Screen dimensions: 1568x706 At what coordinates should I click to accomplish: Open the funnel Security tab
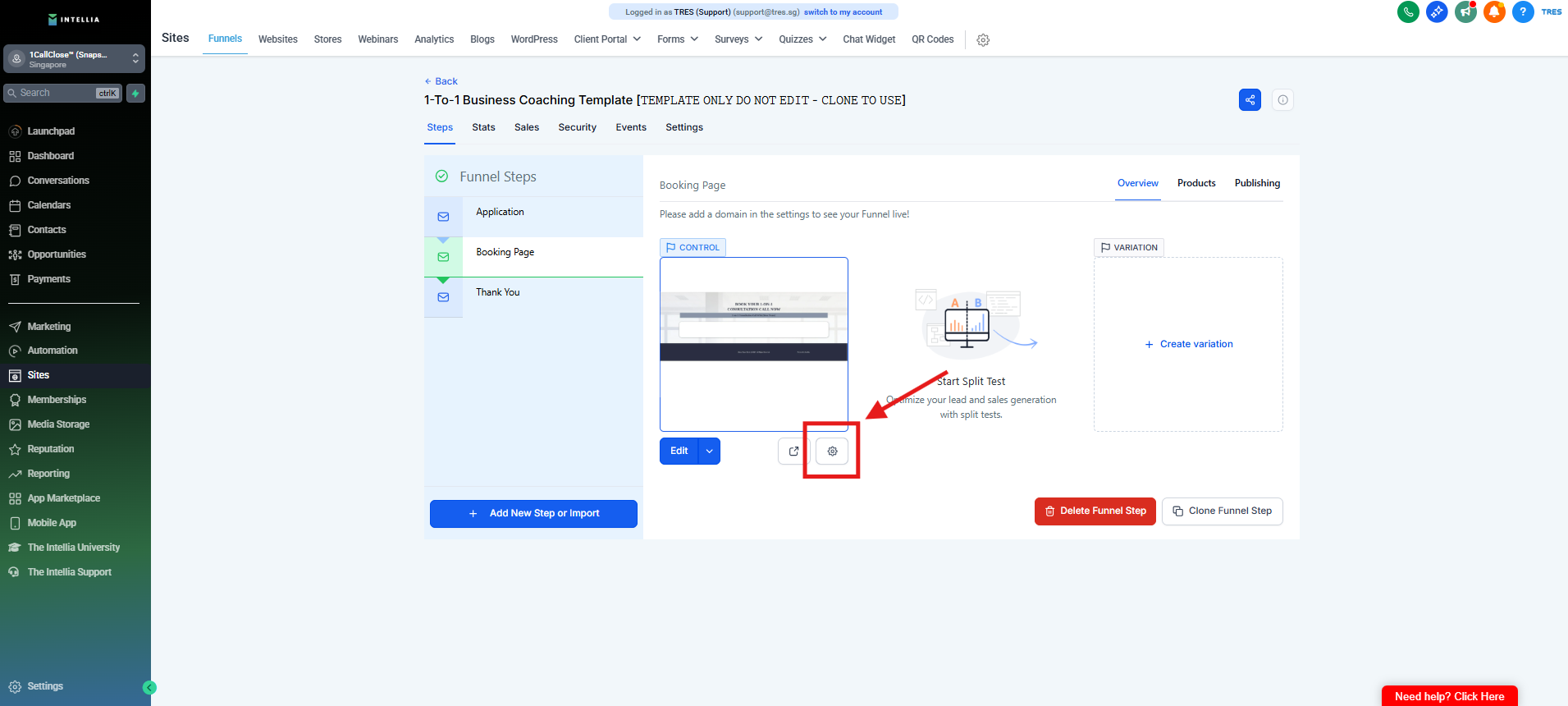pyautogui.click(x=578, y=127)
